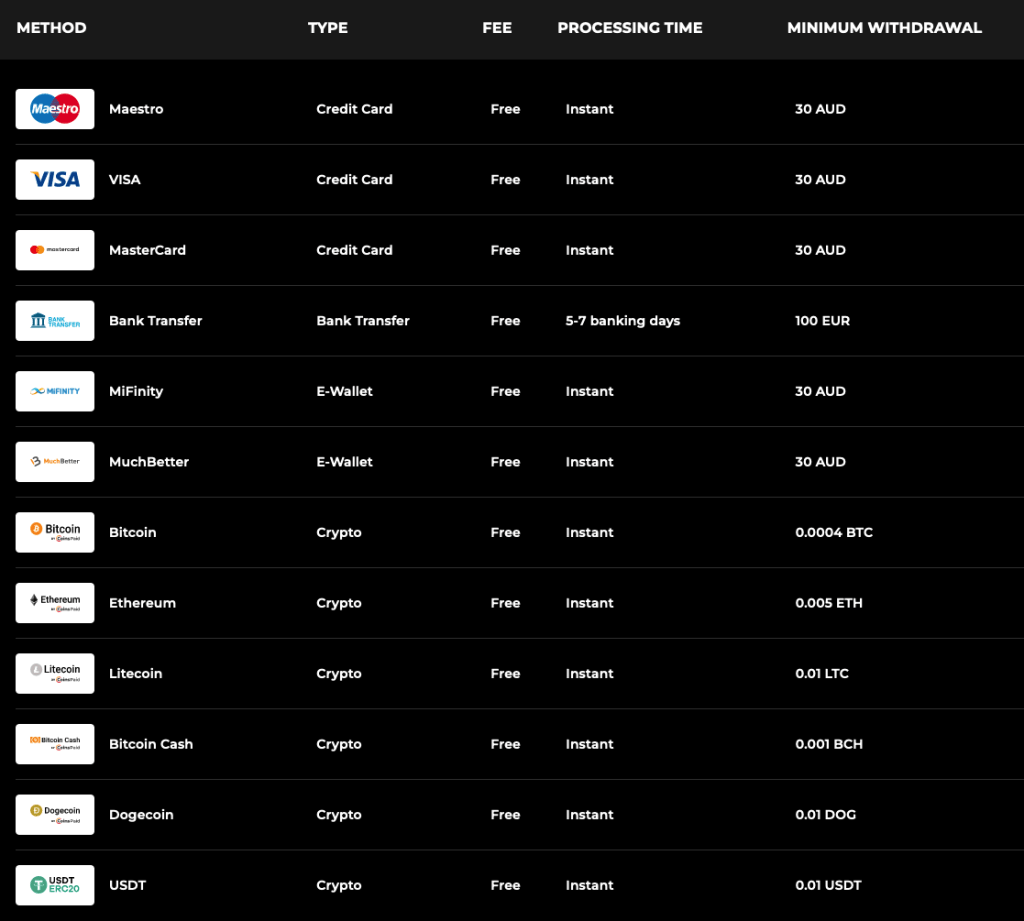This screenshot has width=1024, height=921.
Task: Select the VISA logo icon
Action: [55, 180]
